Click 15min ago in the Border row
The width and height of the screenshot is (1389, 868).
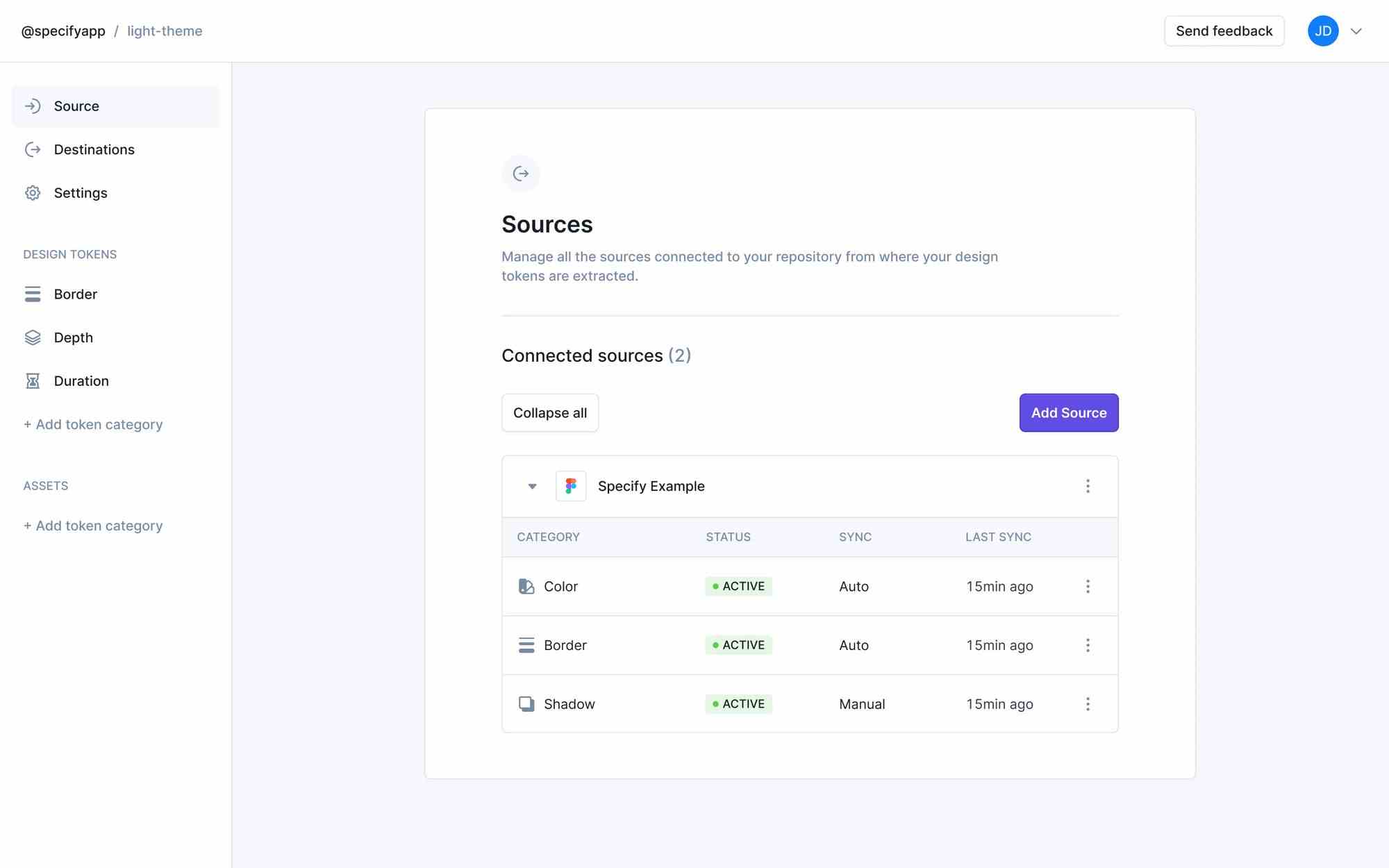(999, 645)
